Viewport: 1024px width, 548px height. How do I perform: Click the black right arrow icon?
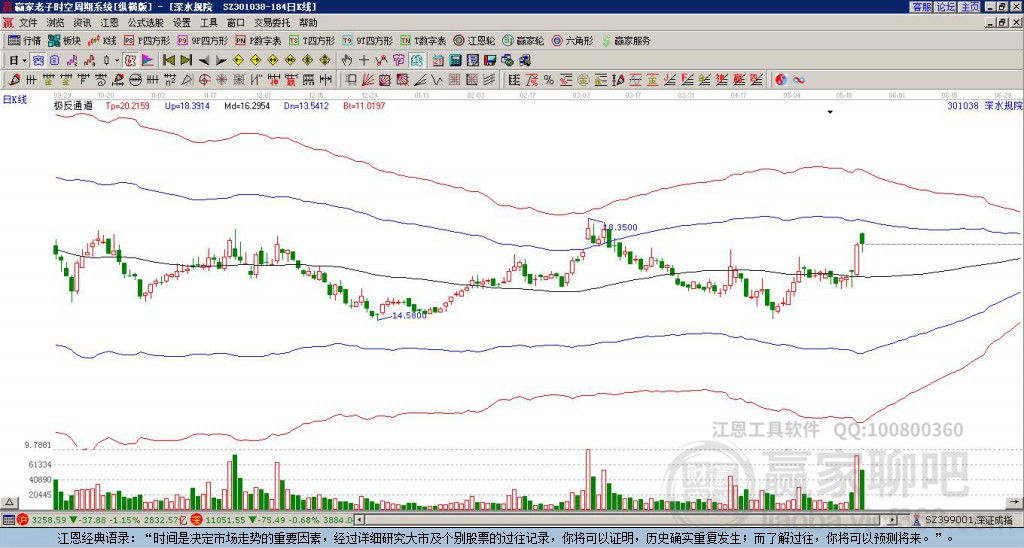[221, 61]
